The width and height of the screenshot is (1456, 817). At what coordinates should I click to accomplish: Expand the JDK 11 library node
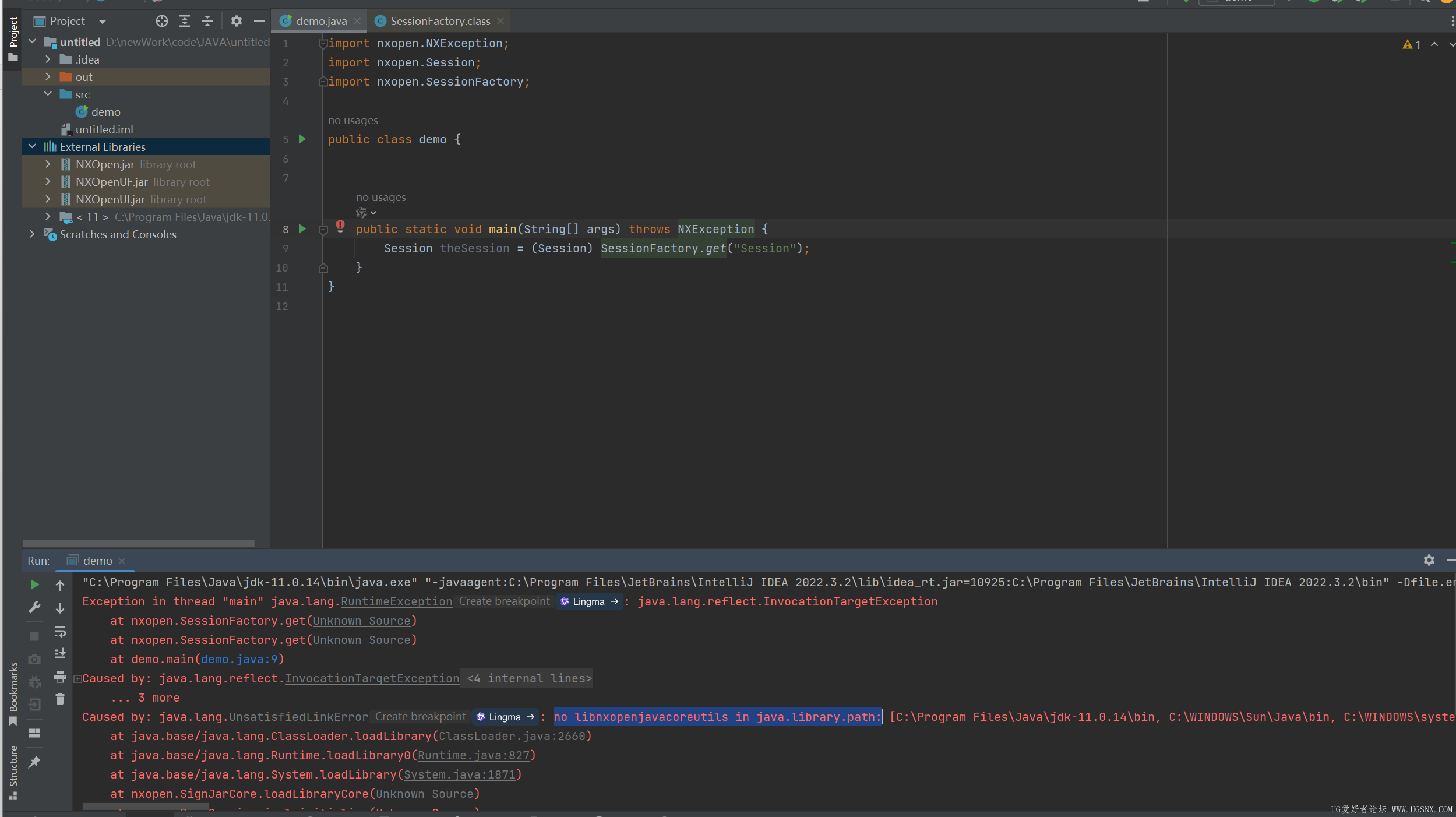[x=48, y=217]
